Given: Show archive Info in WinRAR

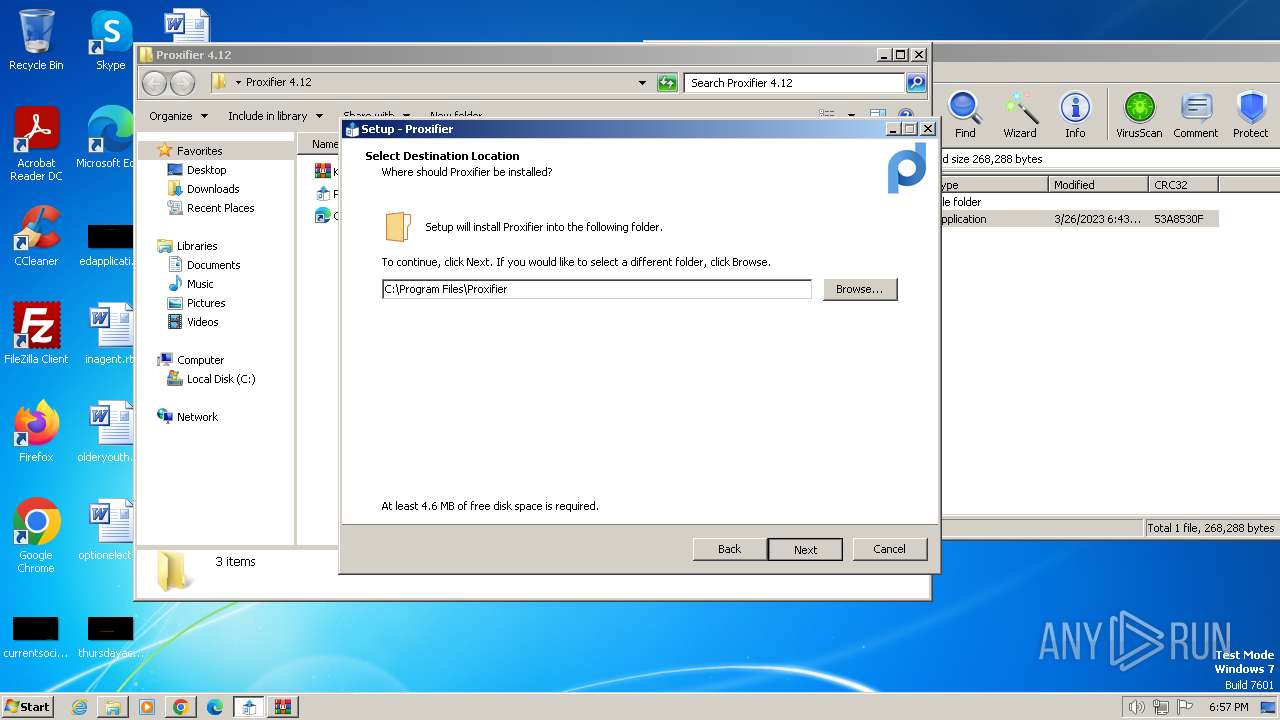Looking at the screenshot, I should click(x=1075, y=115).
